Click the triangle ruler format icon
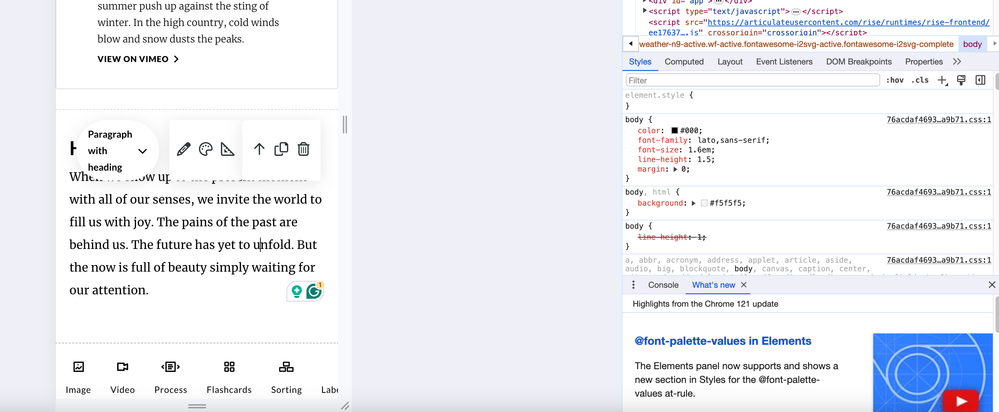Image resolution: width=999 pixels, height=412 pixels. coord(227,150)
